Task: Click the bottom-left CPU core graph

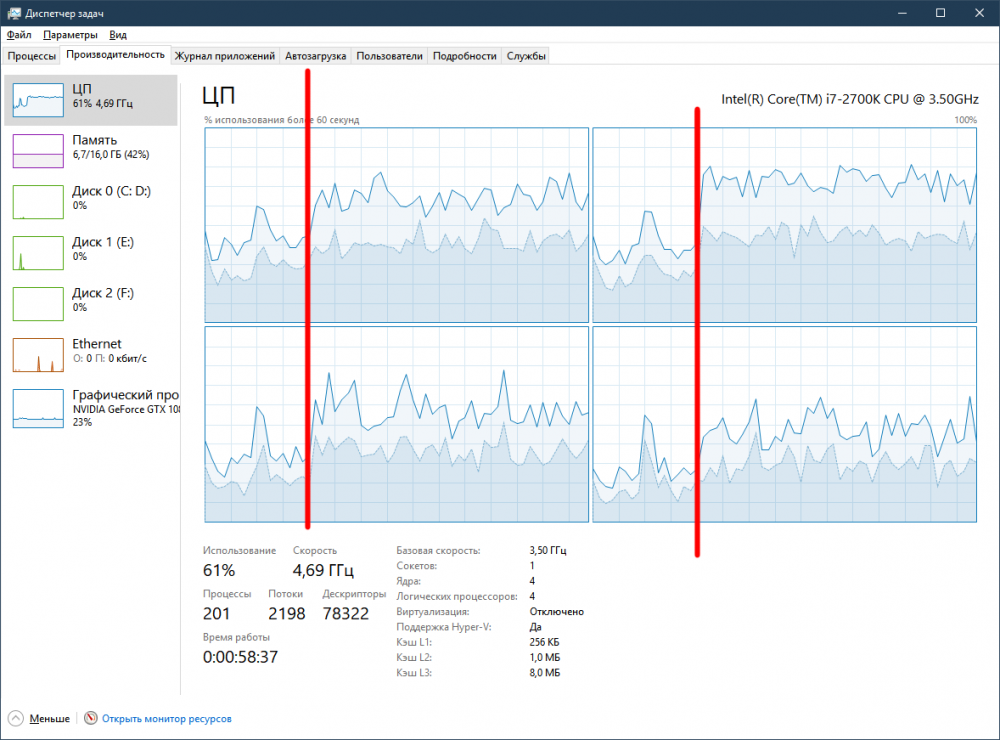Action: click(x=396, y=424)
